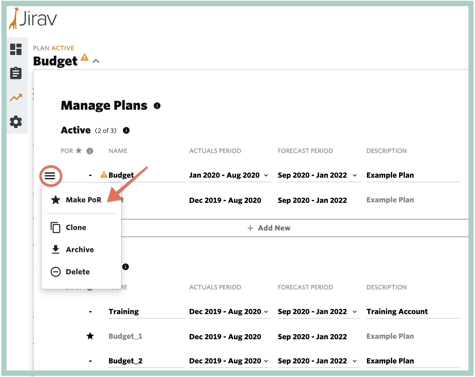Open info icon next to Active count
Image resolution: width=475 pixels, height=377 pixels.
click(126, 130)
